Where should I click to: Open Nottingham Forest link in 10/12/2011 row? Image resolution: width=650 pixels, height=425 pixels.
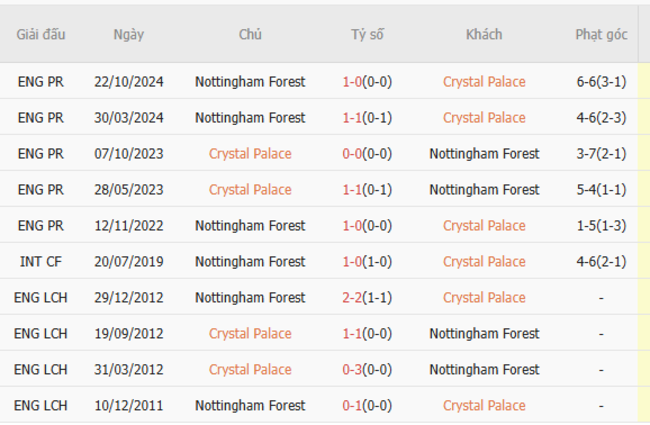(250, 406)
